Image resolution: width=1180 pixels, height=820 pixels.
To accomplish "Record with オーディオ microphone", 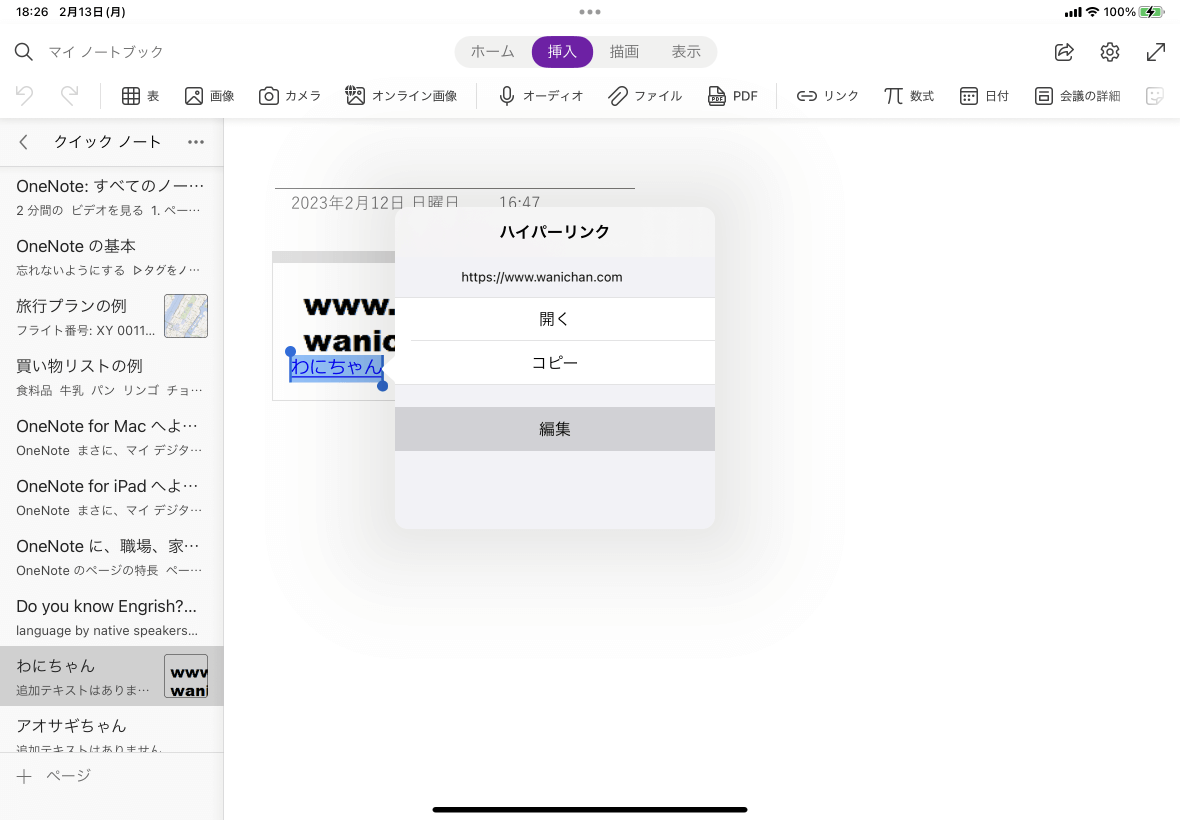I will point(540,96).
